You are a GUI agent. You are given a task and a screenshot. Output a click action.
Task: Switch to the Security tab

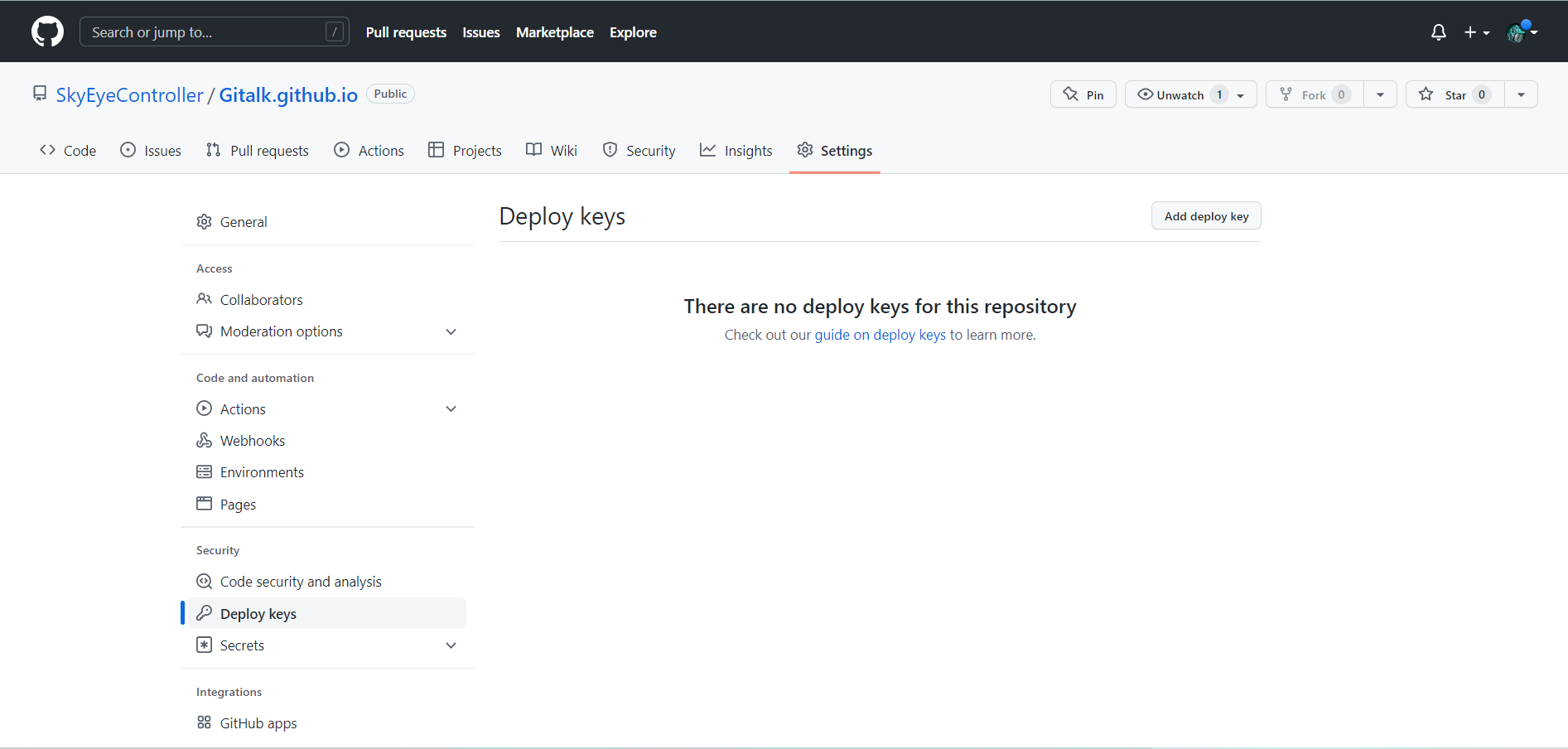[x=639, y=150]
